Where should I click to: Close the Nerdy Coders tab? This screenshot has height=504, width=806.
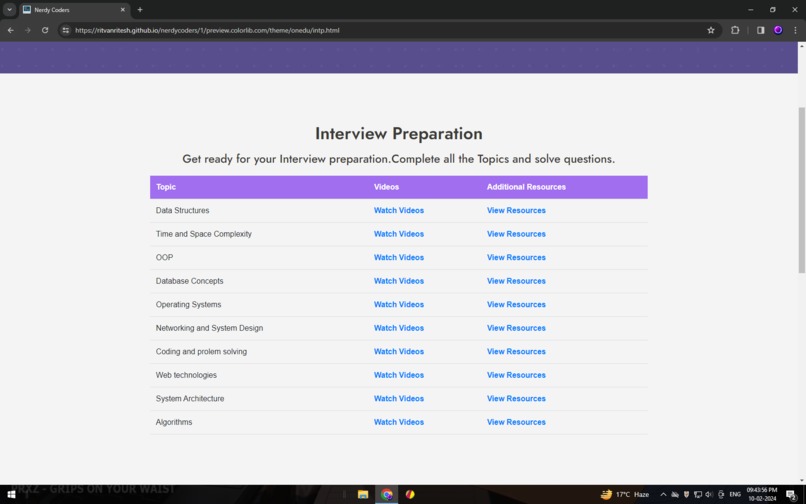tap(122, 9)
